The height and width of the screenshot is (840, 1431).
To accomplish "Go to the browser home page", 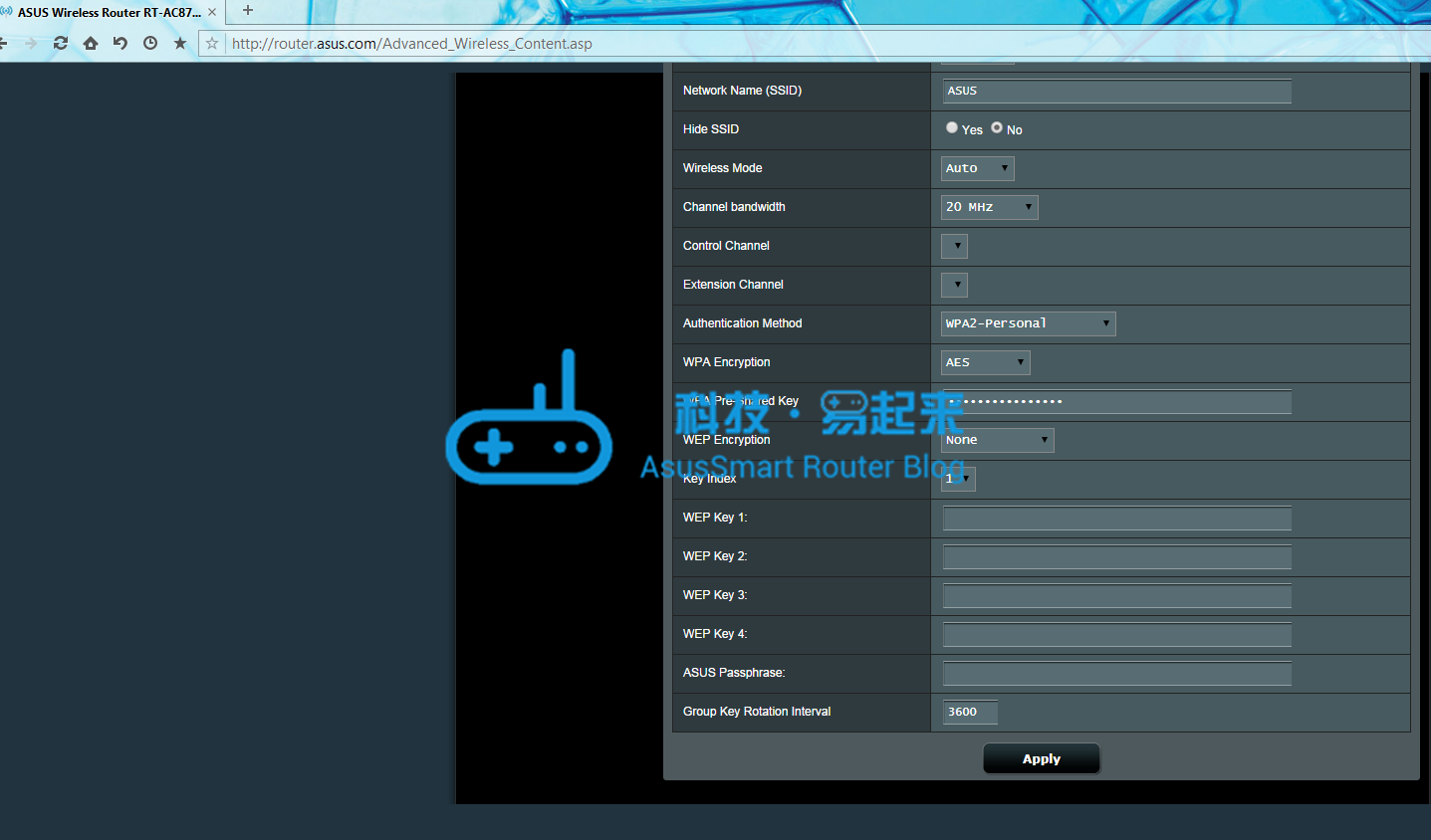I will click(91, 43).
